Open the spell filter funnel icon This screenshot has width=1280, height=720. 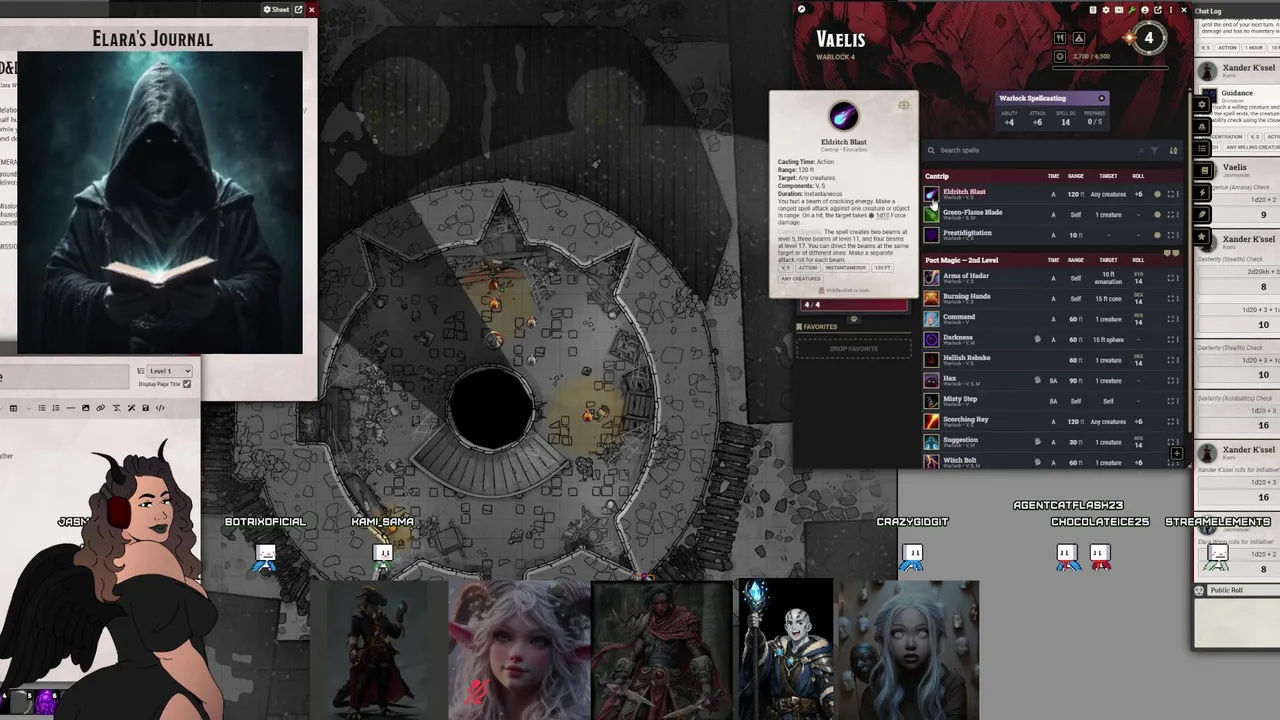(x=1154, y=150)
